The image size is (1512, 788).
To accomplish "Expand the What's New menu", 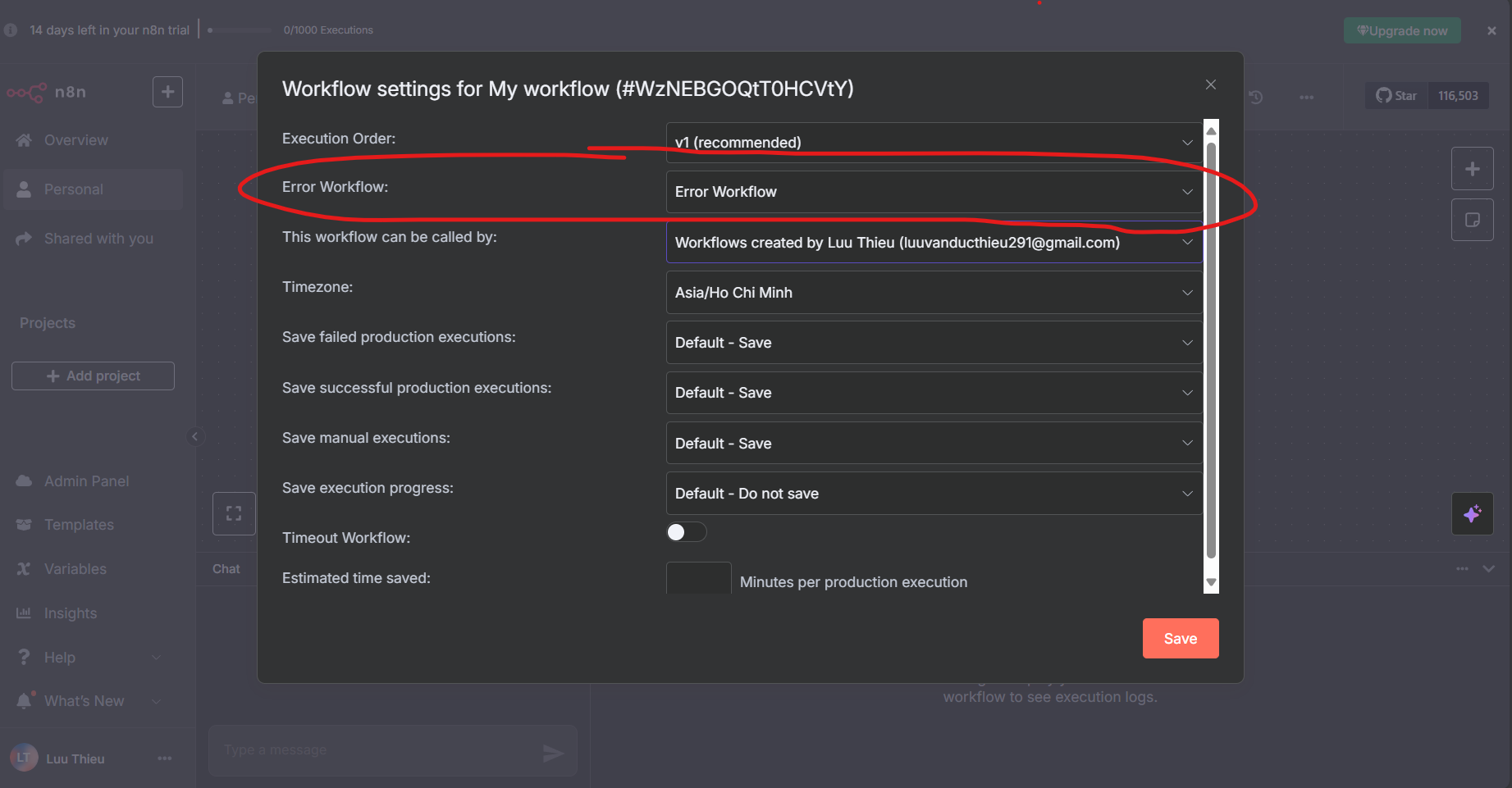I will point(94,701).
